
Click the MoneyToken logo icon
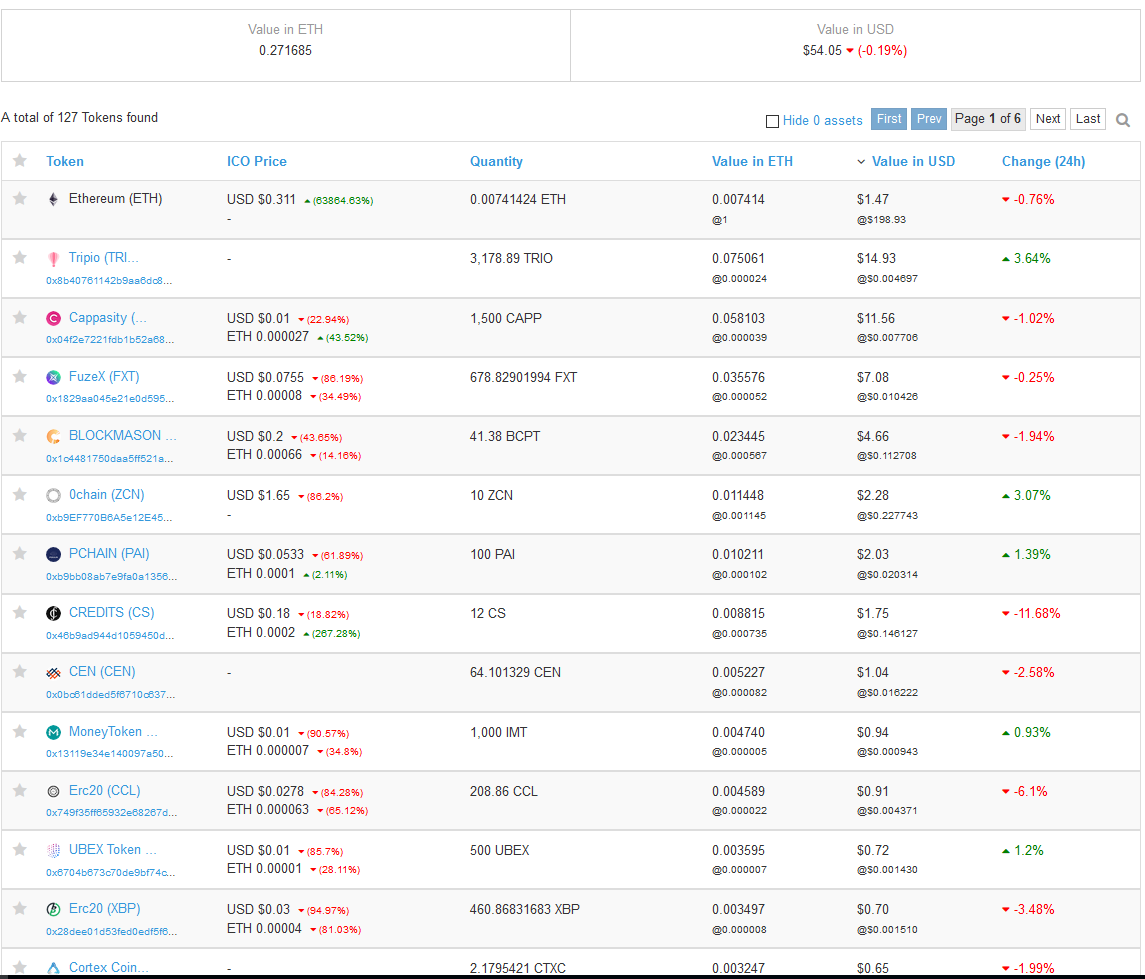[x=53, y=732]
